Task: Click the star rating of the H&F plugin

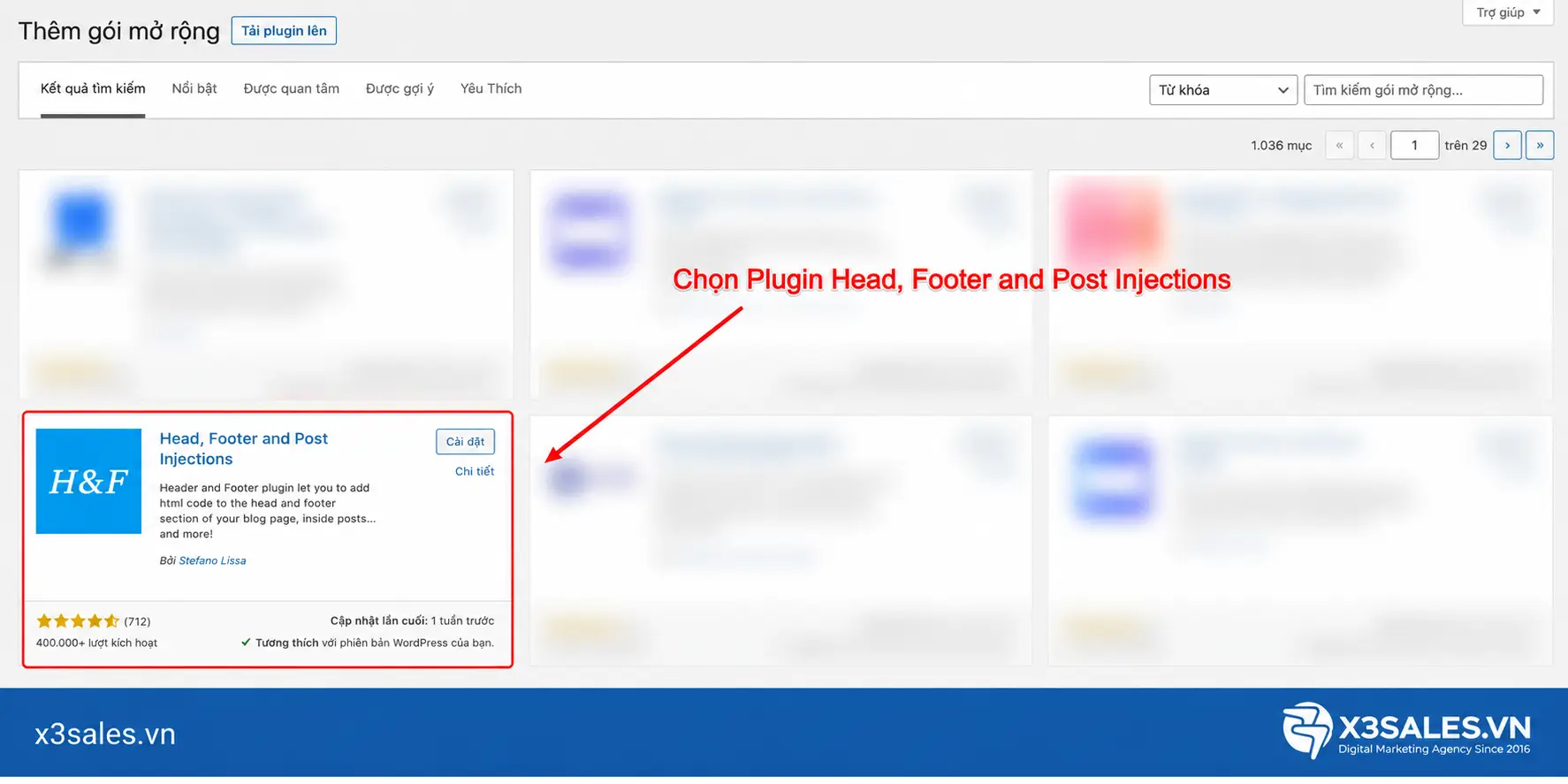Action: (x=78, y=620)
